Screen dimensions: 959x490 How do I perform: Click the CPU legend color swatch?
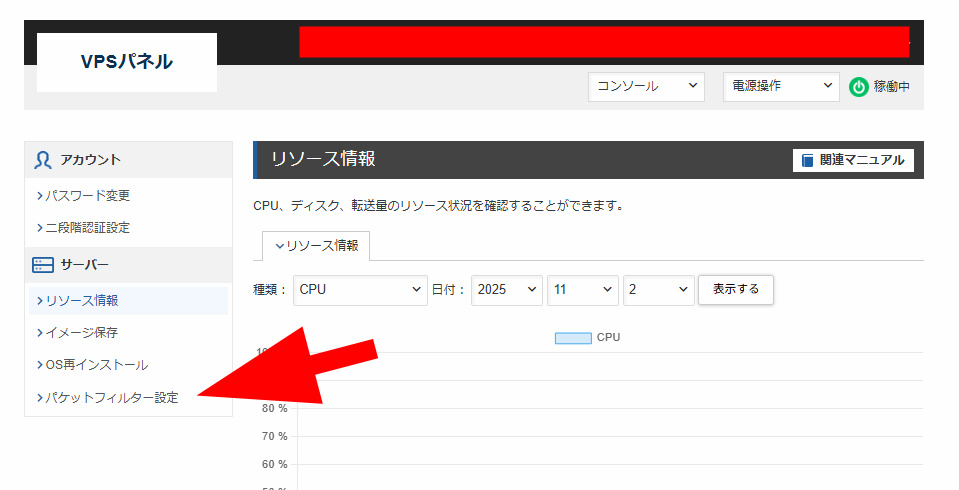point(573,338)
